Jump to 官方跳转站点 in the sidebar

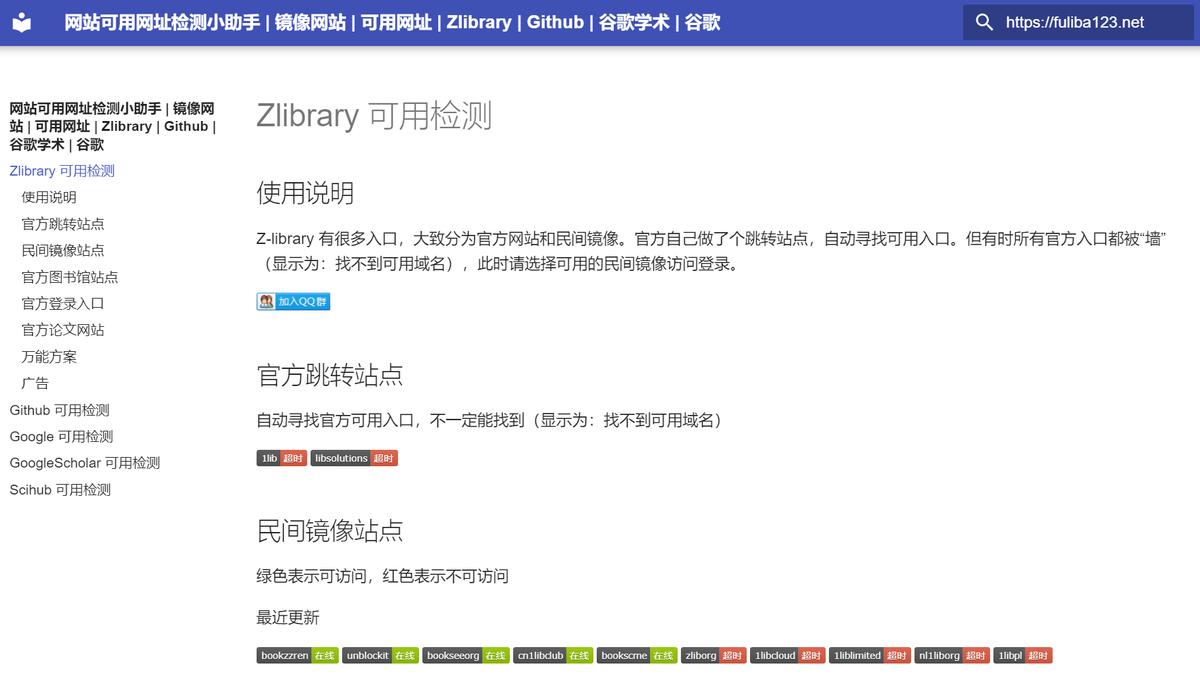pos(63,224)
